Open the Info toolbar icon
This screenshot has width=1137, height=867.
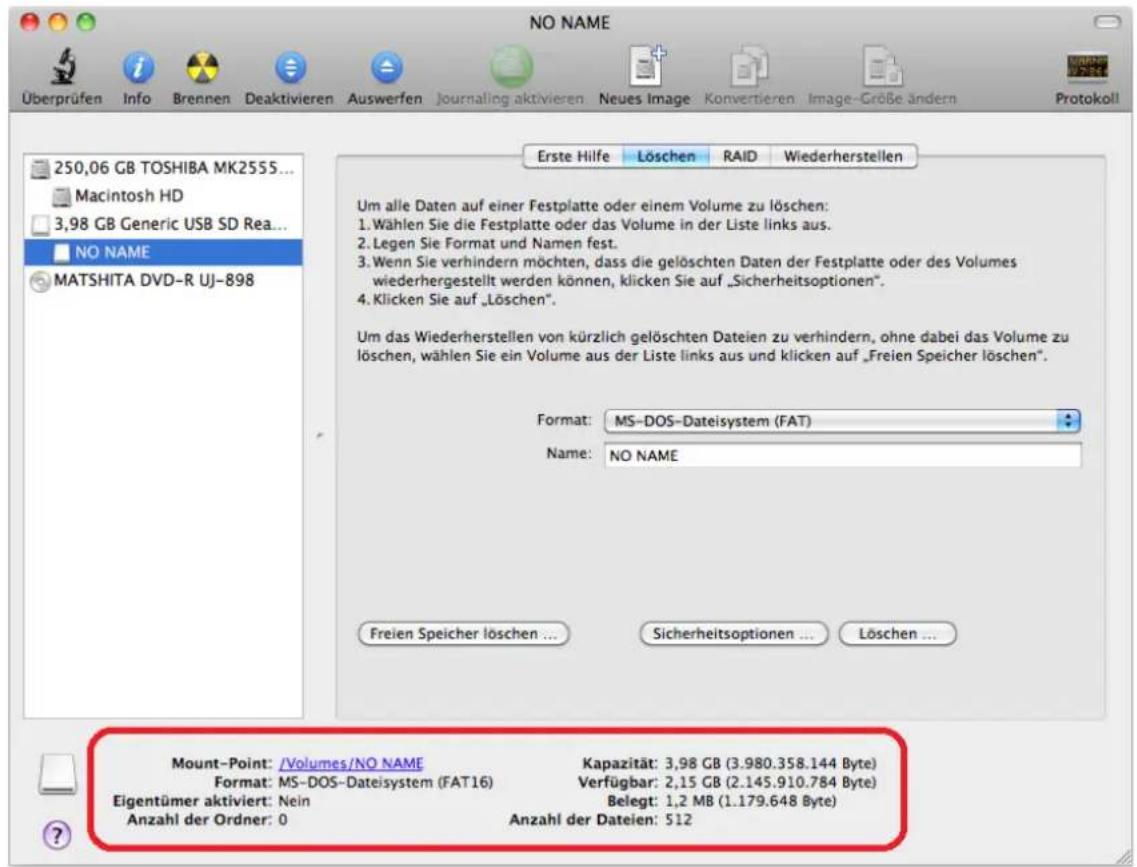[138, 69]
